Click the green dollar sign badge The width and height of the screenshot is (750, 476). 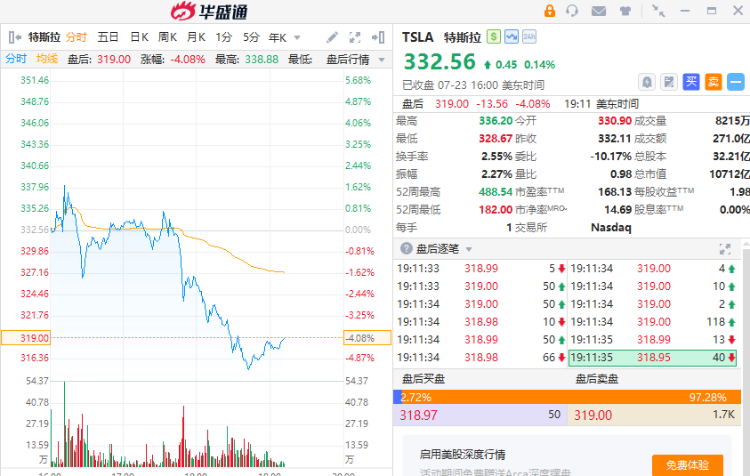point(494,36)
